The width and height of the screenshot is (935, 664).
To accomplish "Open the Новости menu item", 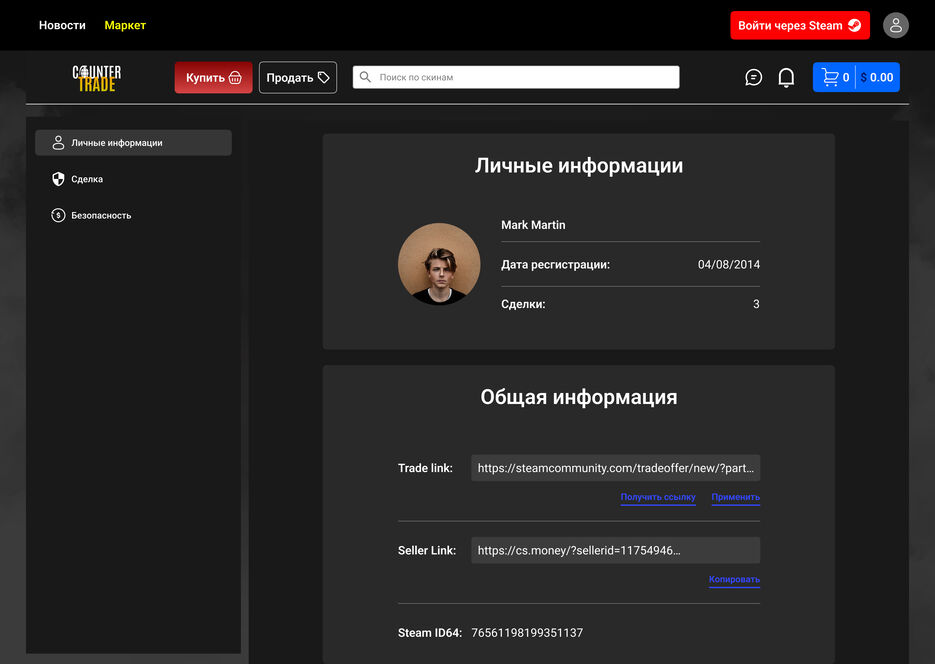I will click(x=62, y=25).
